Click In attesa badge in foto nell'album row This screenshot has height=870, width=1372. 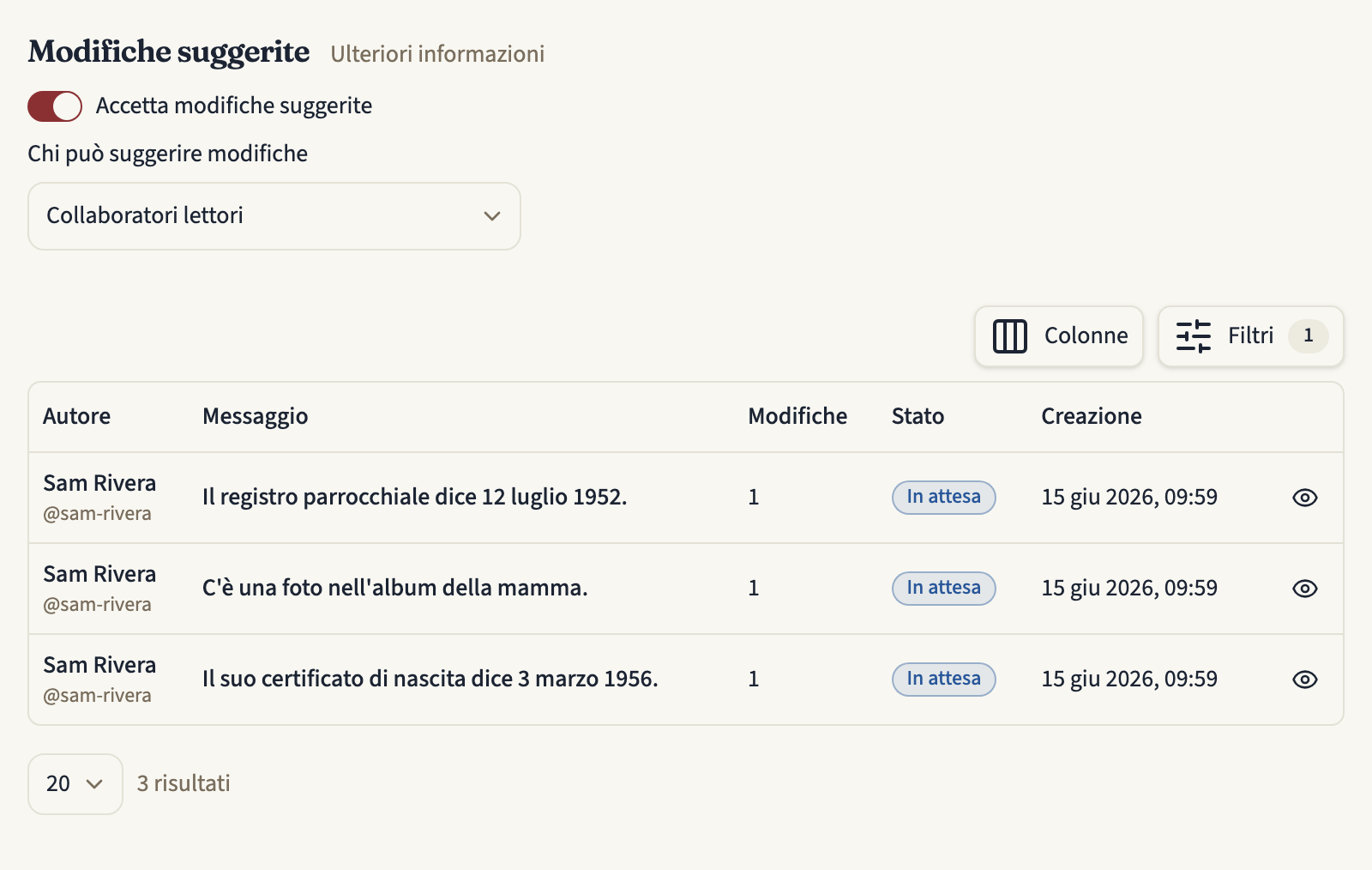pos(943,589)
